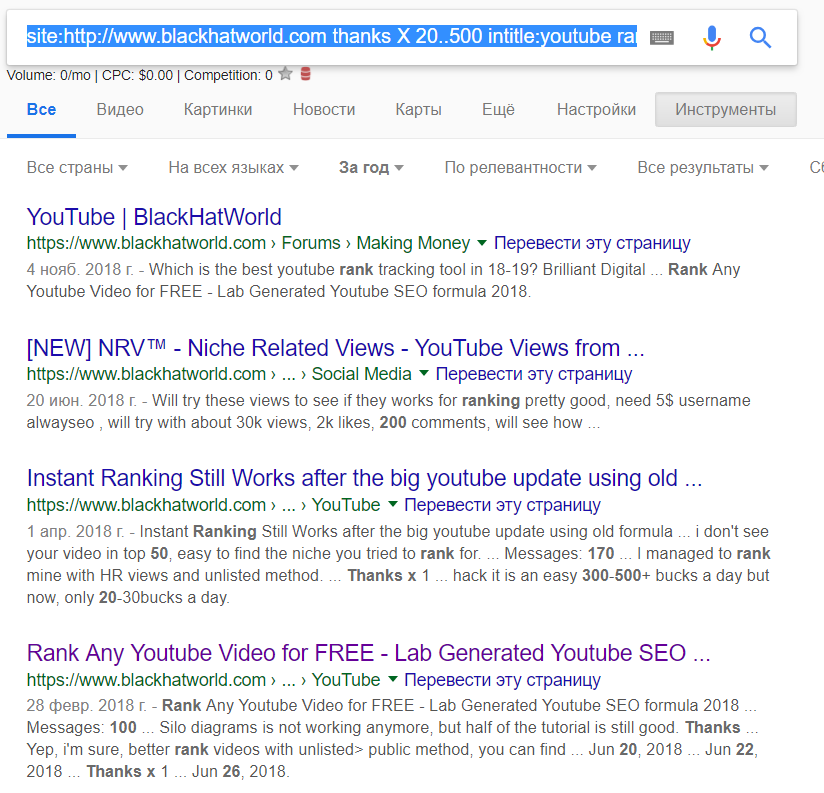Switch to the Новости tab
Image resolution: width=824 pixels, height=793 pixels.
pyautogui.click(x=324, y=109)
